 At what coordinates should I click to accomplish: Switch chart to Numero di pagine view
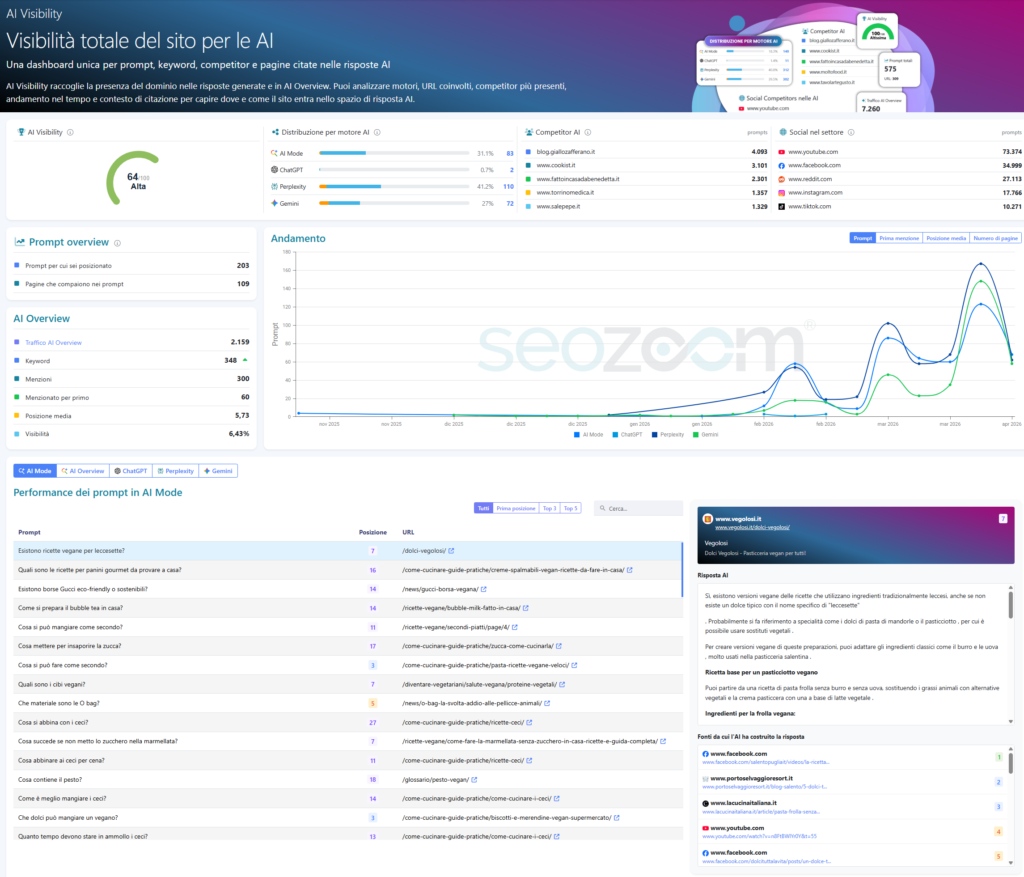tap(995, 238)
